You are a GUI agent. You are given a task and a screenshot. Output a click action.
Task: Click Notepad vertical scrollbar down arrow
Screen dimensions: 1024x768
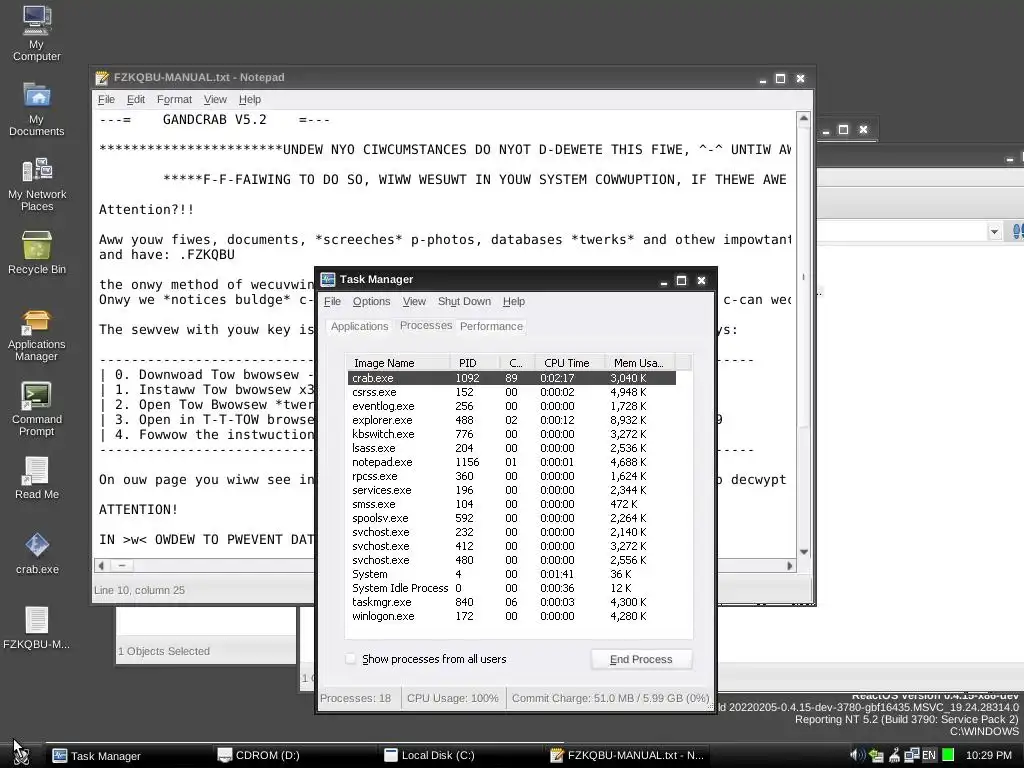click(804, 552)
